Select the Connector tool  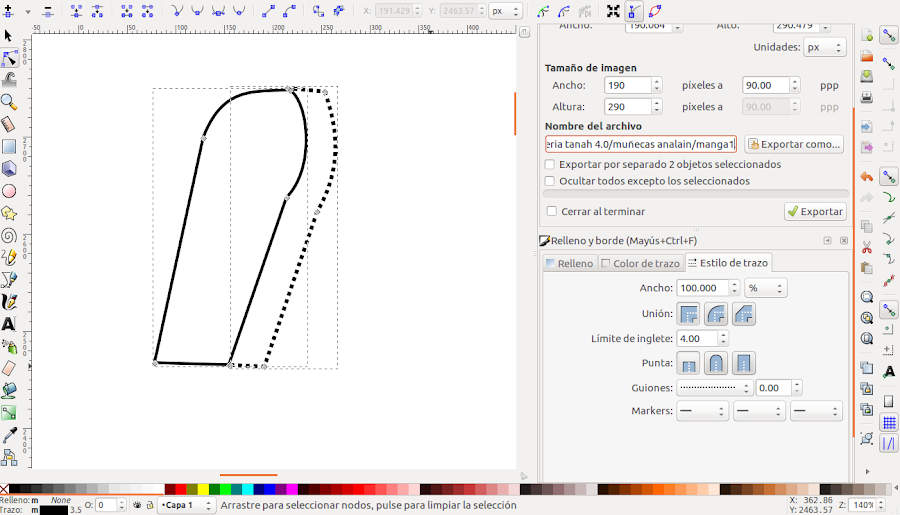9,457
